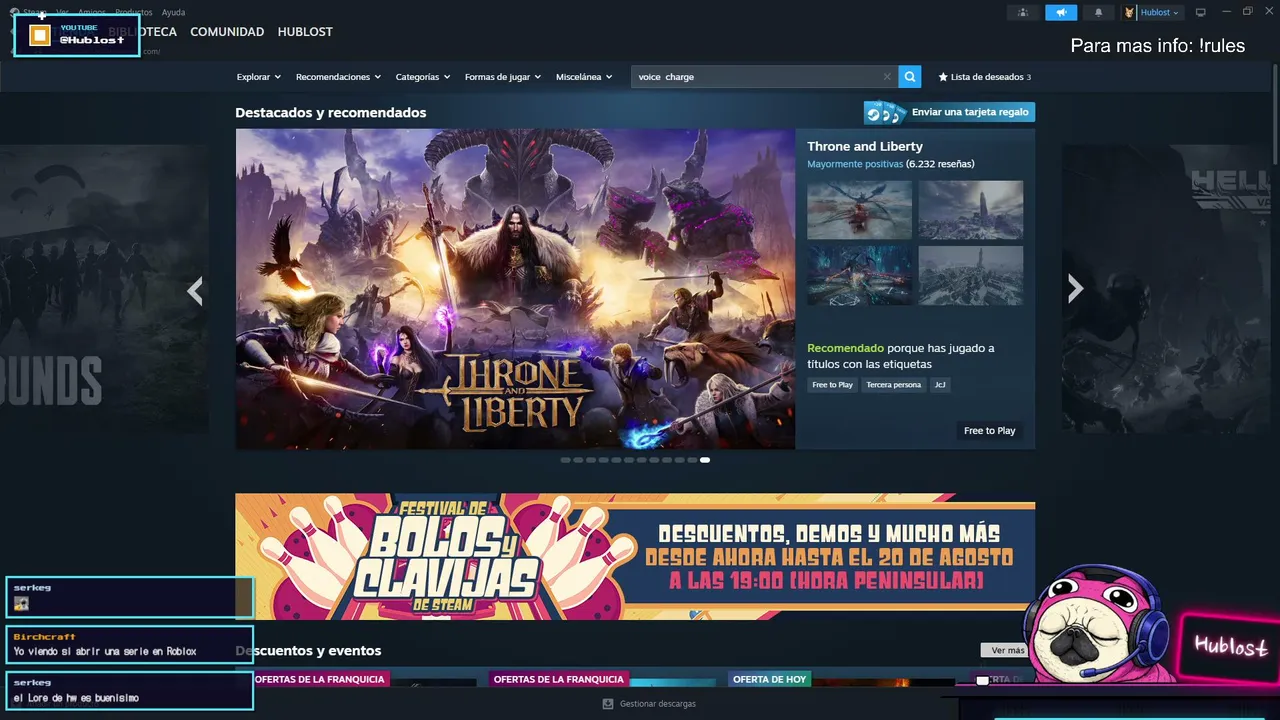View top-left Throne and Liberty screenshot
Viewport: 1280px width, 720px height.
(860, 210)
